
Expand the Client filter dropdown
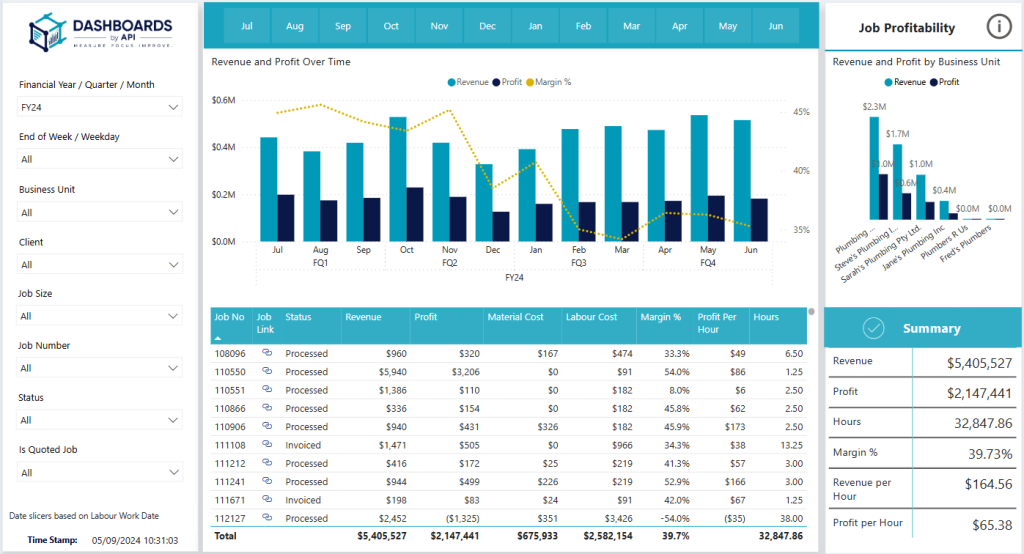100,264
